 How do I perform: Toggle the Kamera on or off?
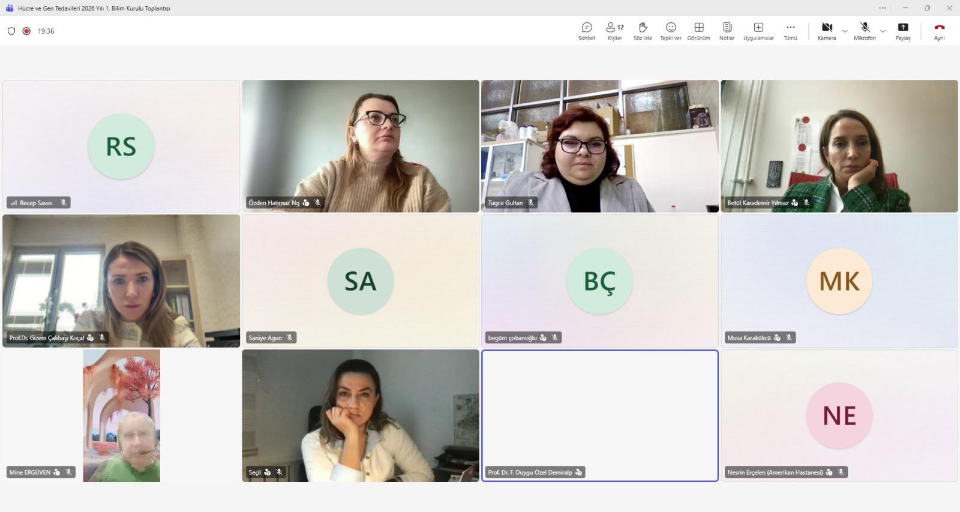point(827,31)
